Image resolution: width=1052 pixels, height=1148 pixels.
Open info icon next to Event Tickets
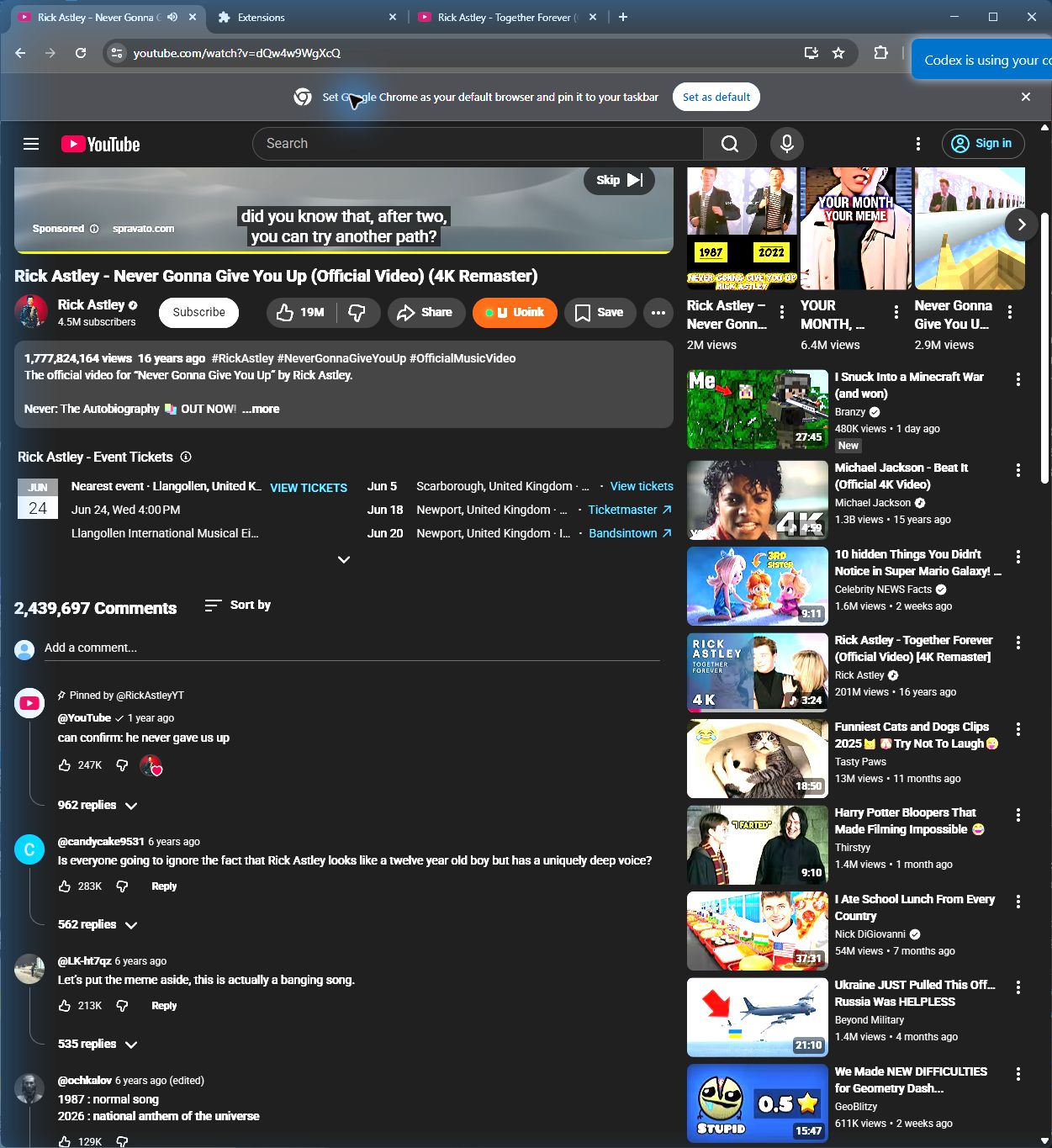tap(186, 457)
